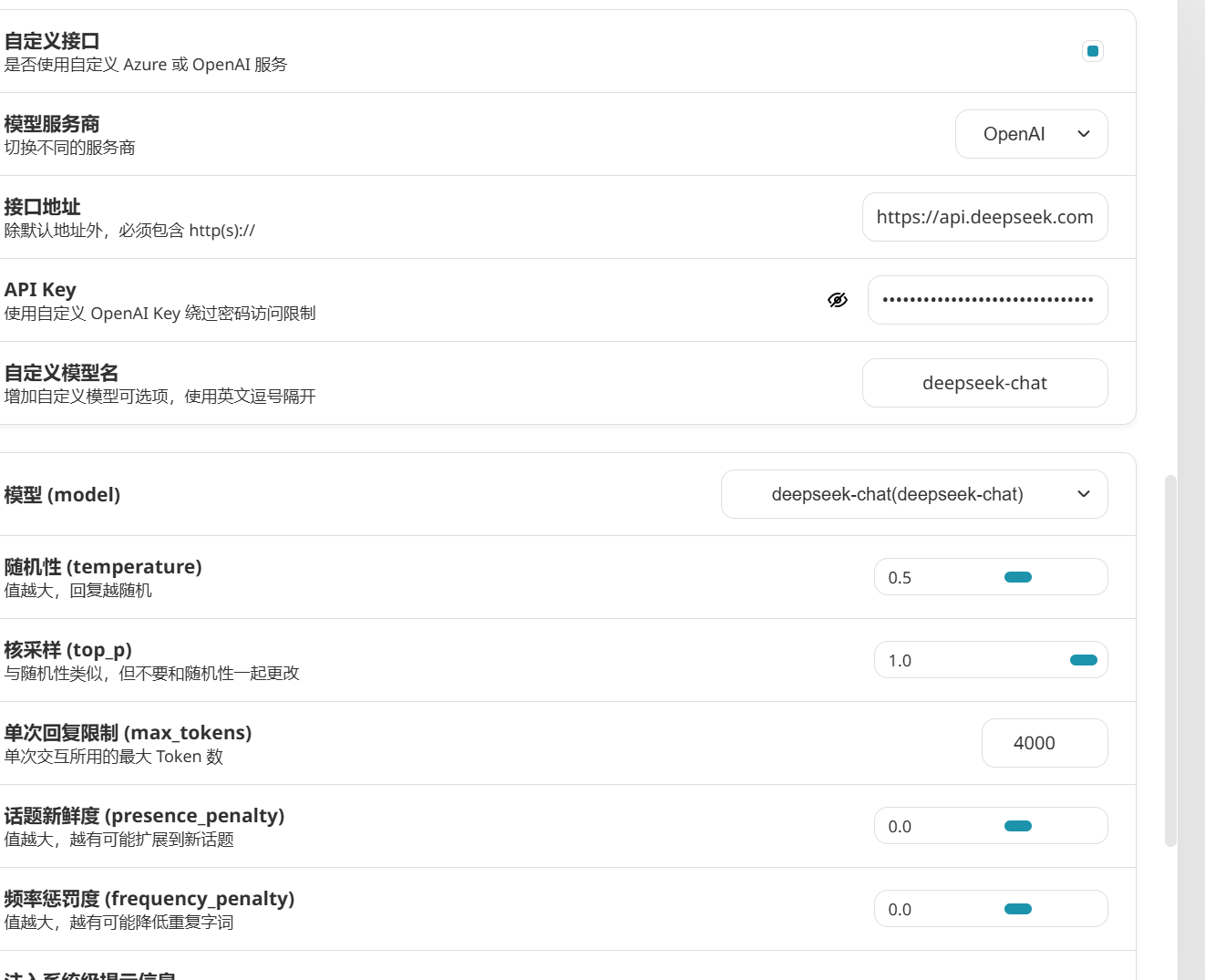This screenshot has height=980, width=1205.
Task: Adjust the 随机性 temperature slider handle
Action: click(x=1018, y=577)
